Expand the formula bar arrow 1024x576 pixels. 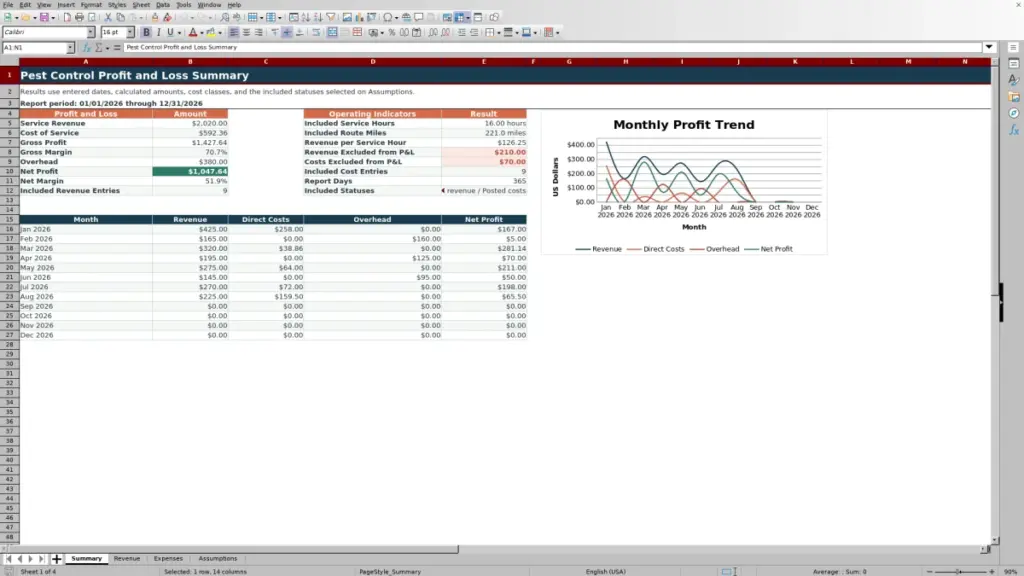989,48
